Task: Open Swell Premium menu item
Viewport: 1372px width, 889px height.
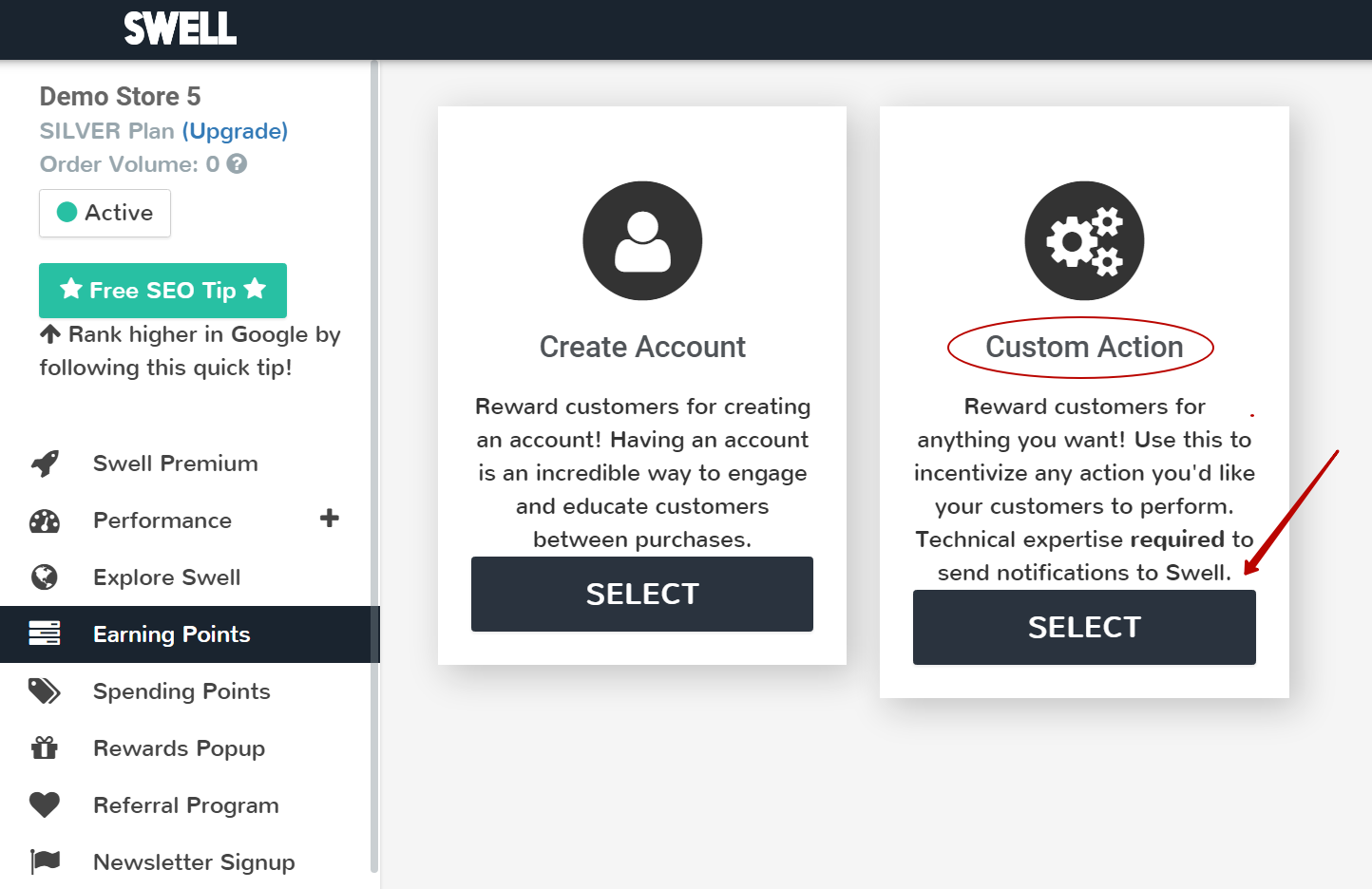Action: [176, 463]
